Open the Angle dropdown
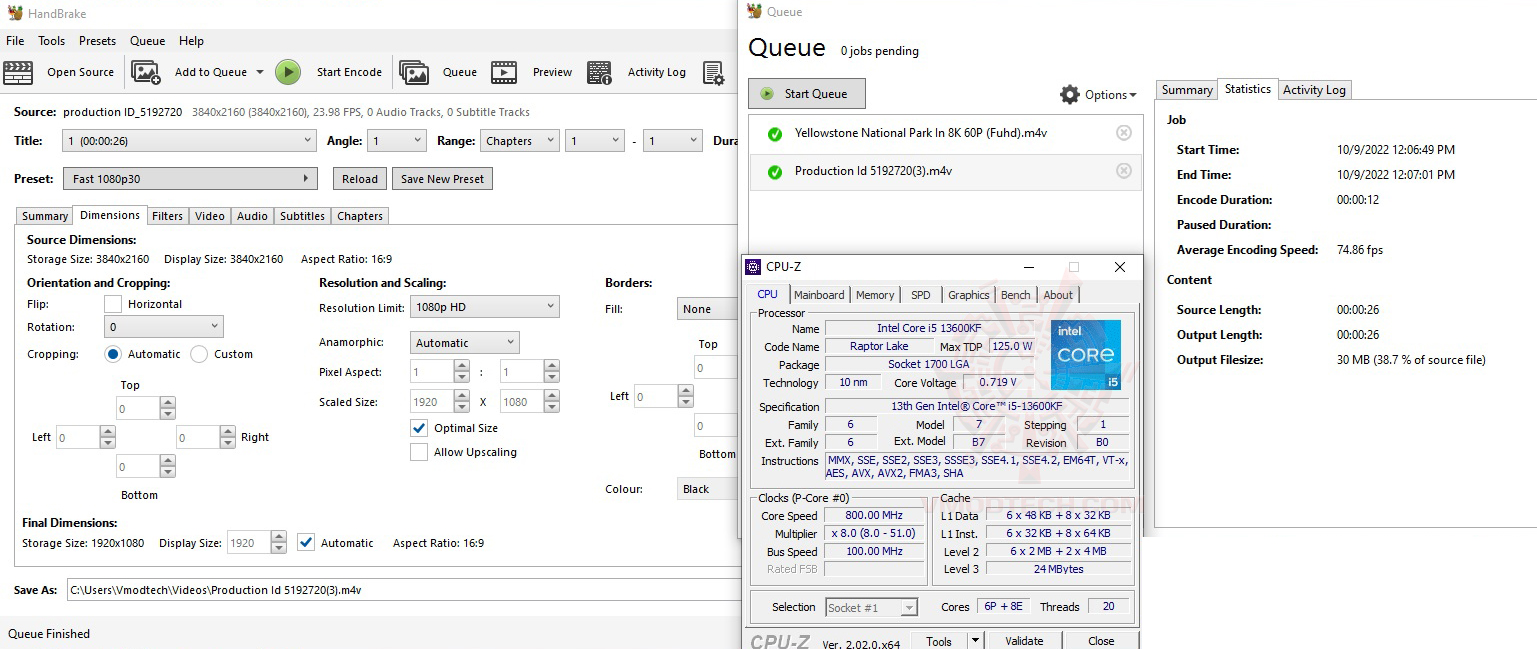This screenshot has width=1537, height=649. (397, 141)
